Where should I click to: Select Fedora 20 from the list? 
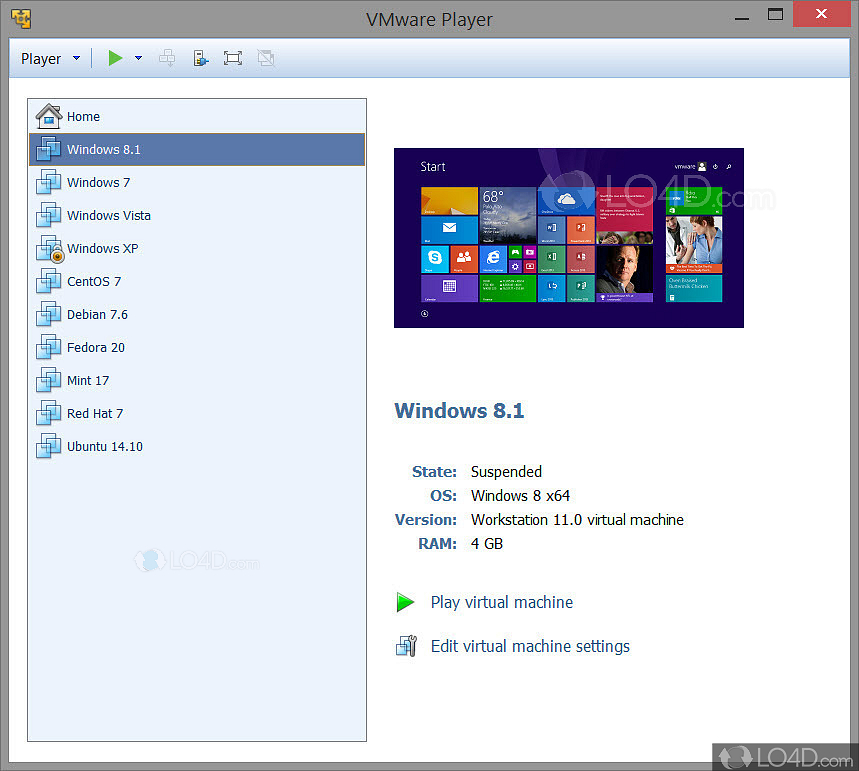coord(95,348)
